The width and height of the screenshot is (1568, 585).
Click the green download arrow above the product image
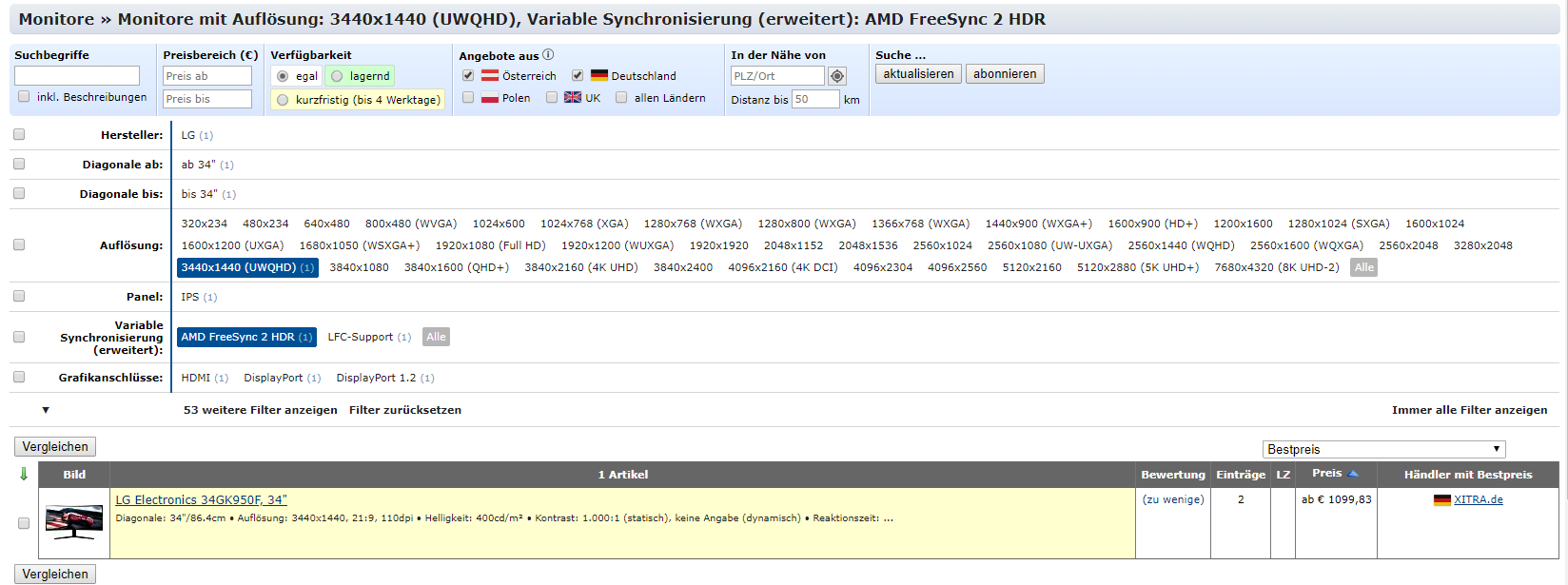click(x=24, y=474)
